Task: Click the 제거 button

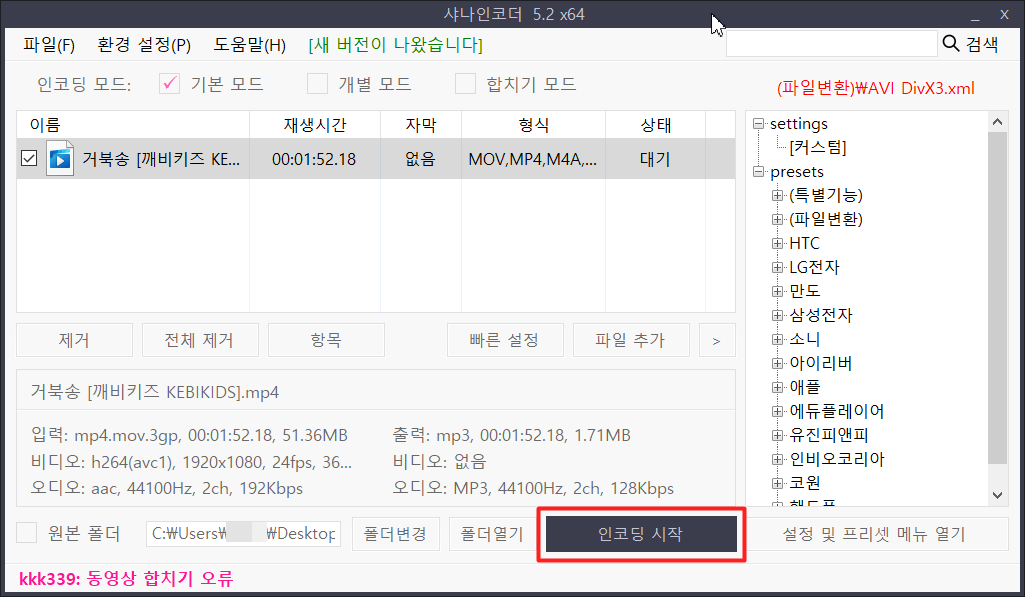Action: (74, 340)
